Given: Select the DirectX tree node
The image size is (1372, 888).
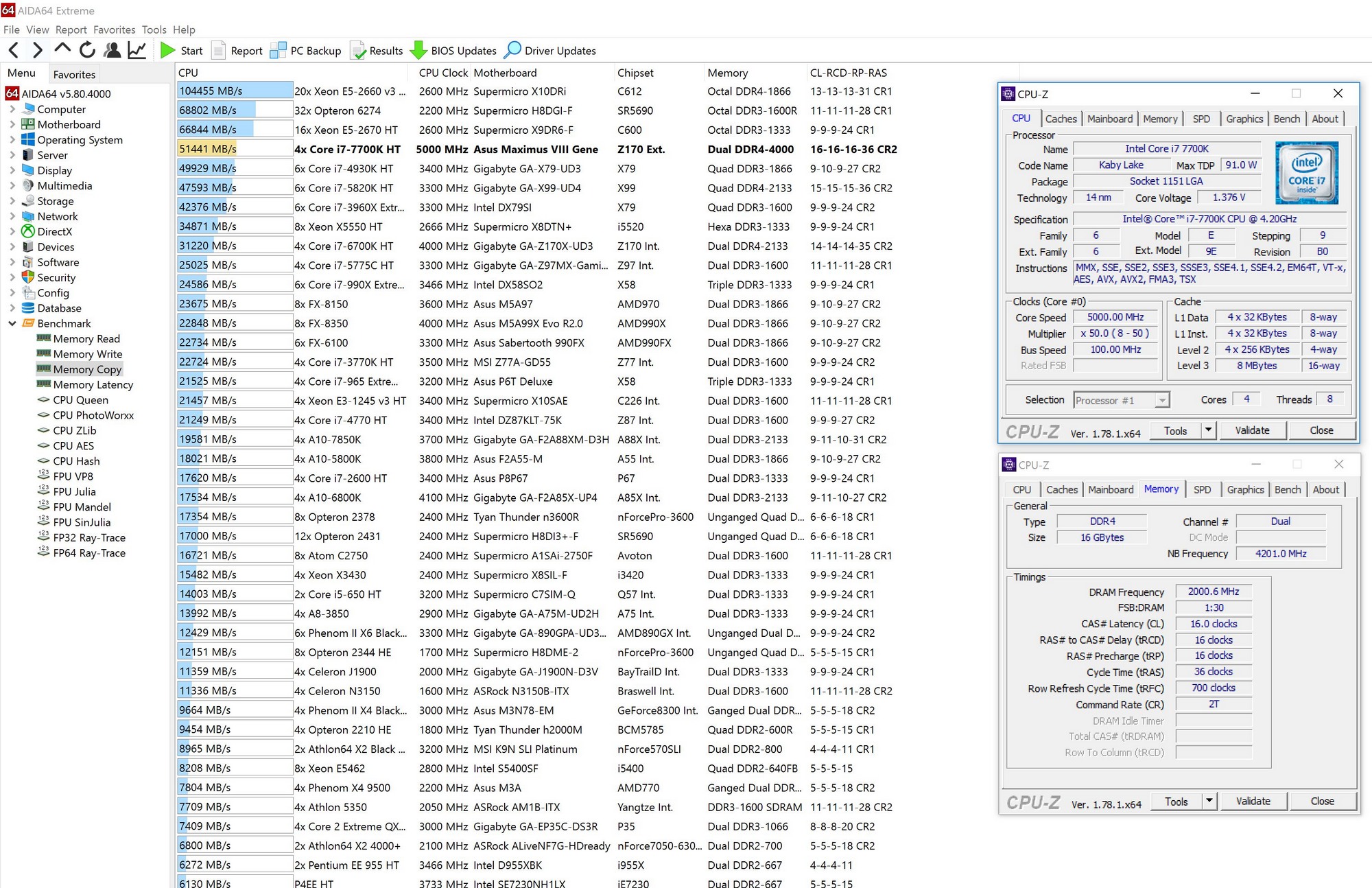Looking at the screenshot, I should coord(54,232).
